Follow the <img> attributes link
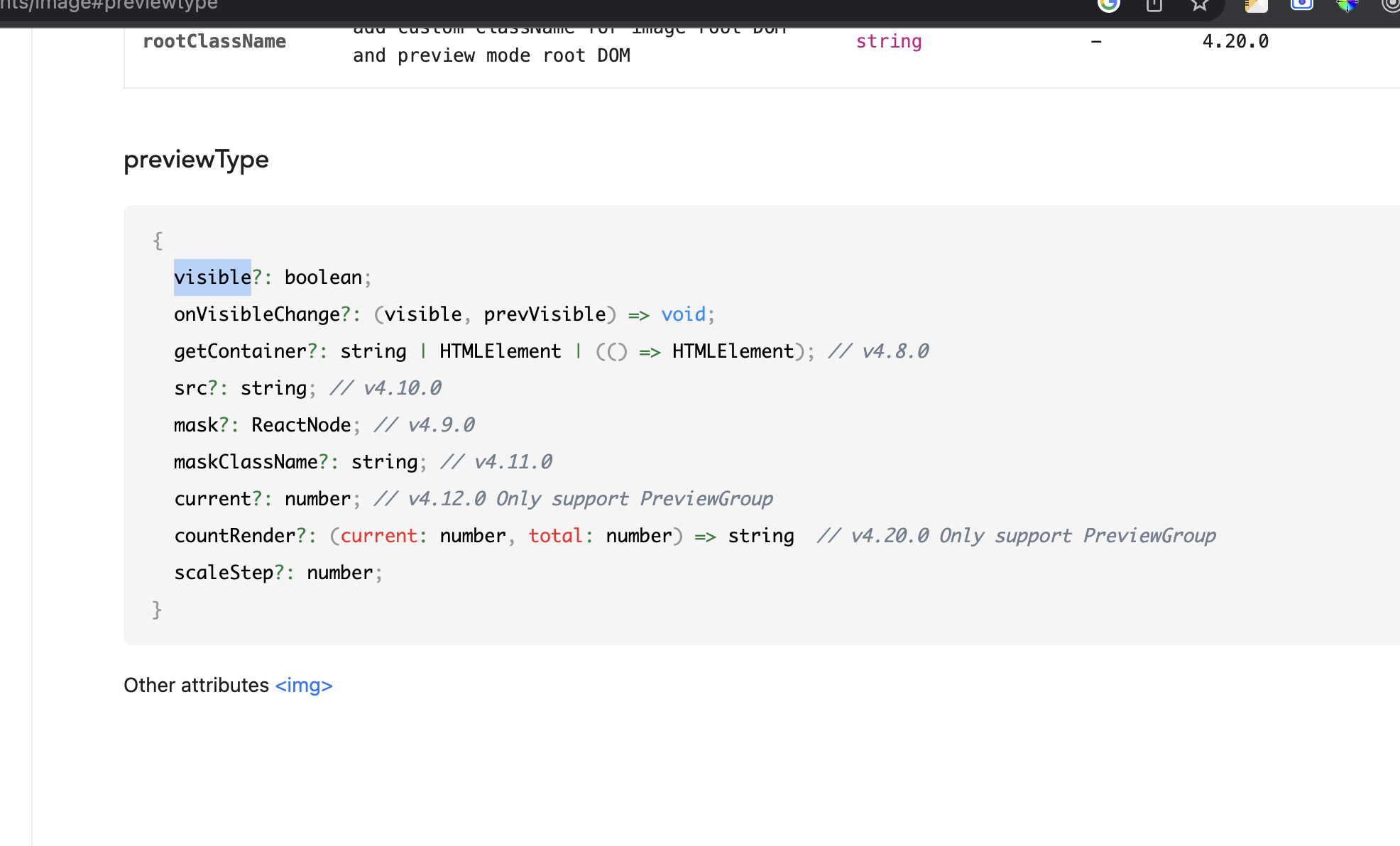The image size is (1400, 846). coord(303,685)
